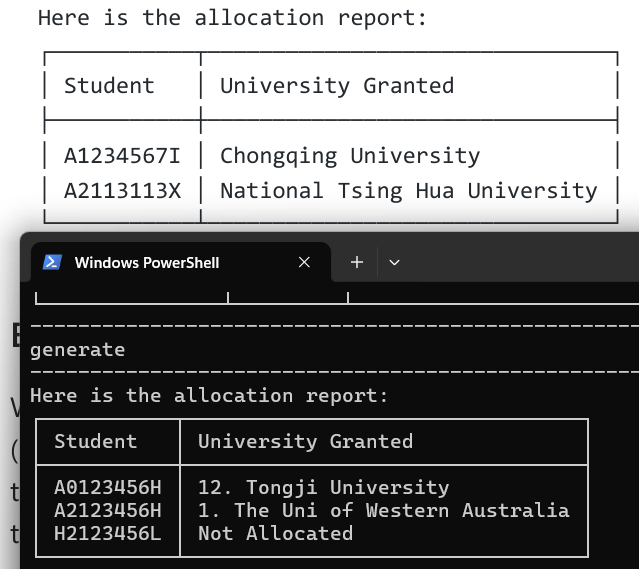Click 'University Granted' header in document table
The height and width of the screenshot is (569, 639).
click(337, 86)
